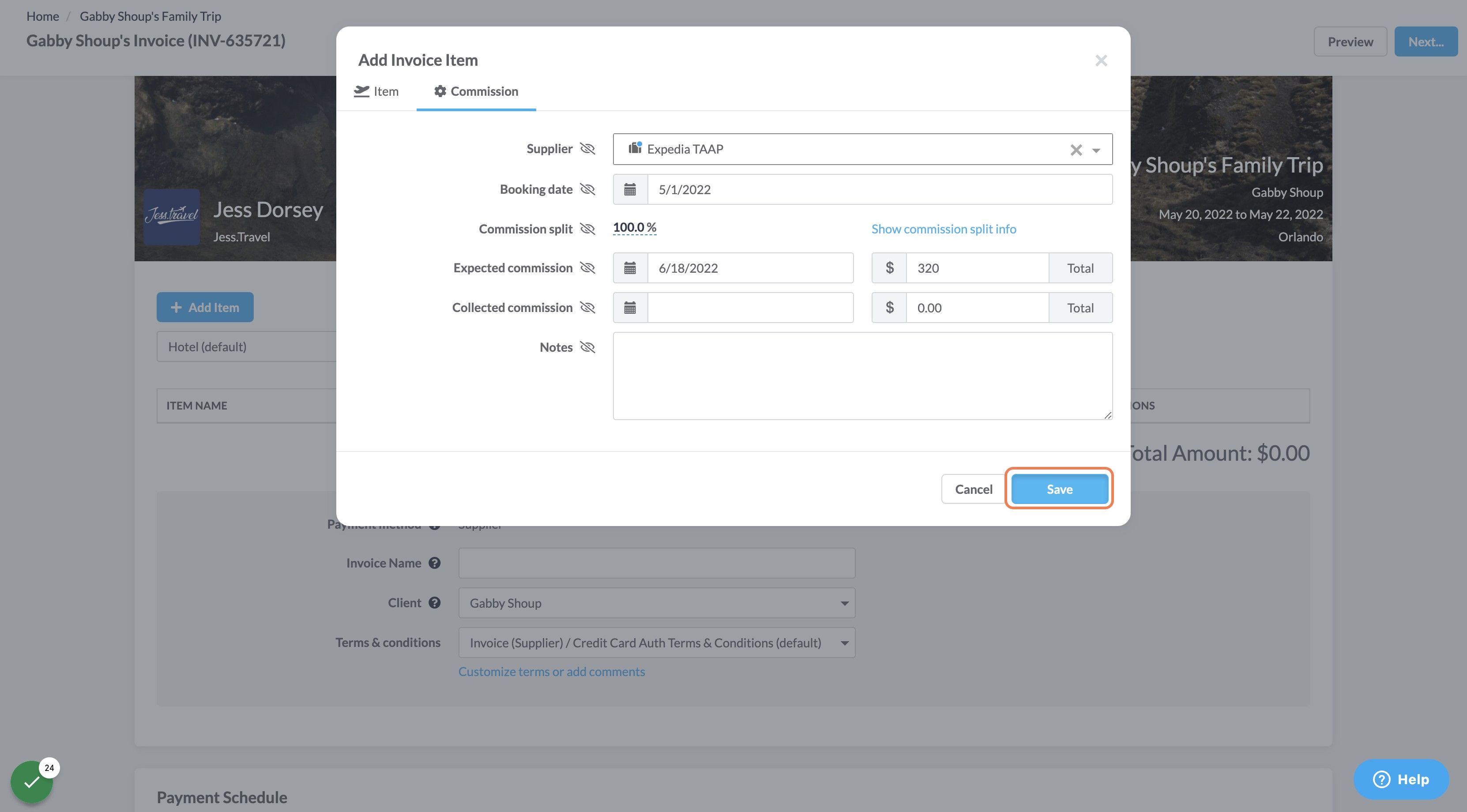
Task: Edit the 100.0 % commission split value
Action: (634, 228)
